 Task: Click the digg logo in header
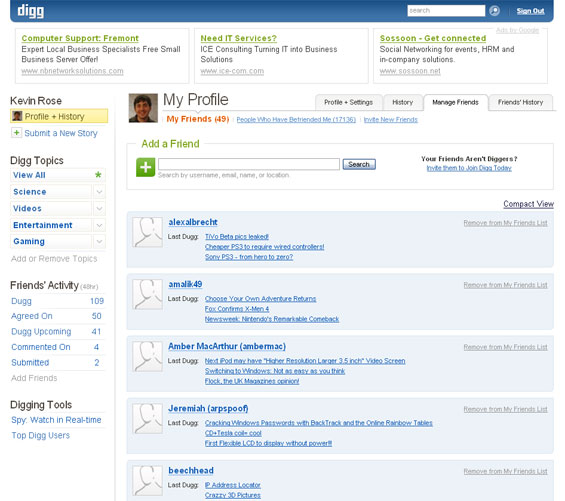(x=31, y=11)
